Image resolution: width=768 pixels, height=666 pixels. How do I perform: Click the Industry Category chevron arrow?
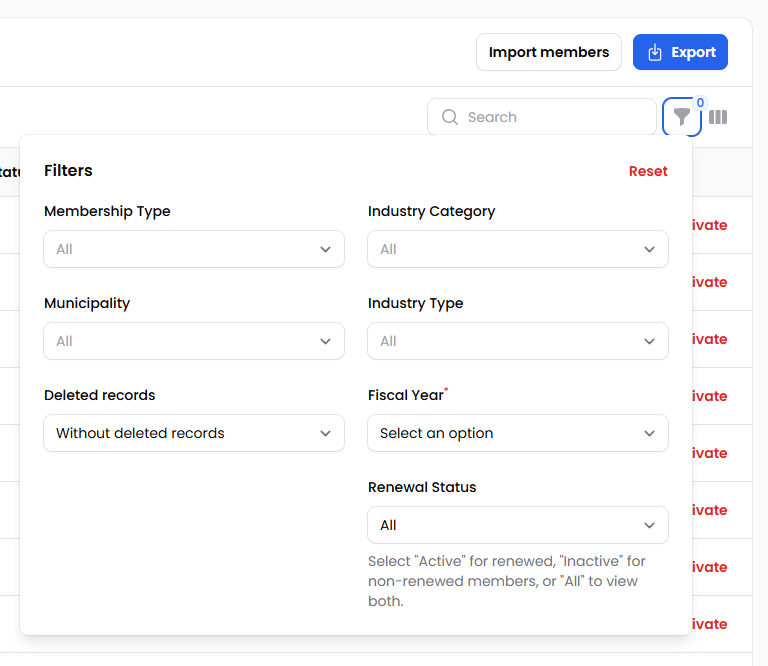[x=649, y=249]
